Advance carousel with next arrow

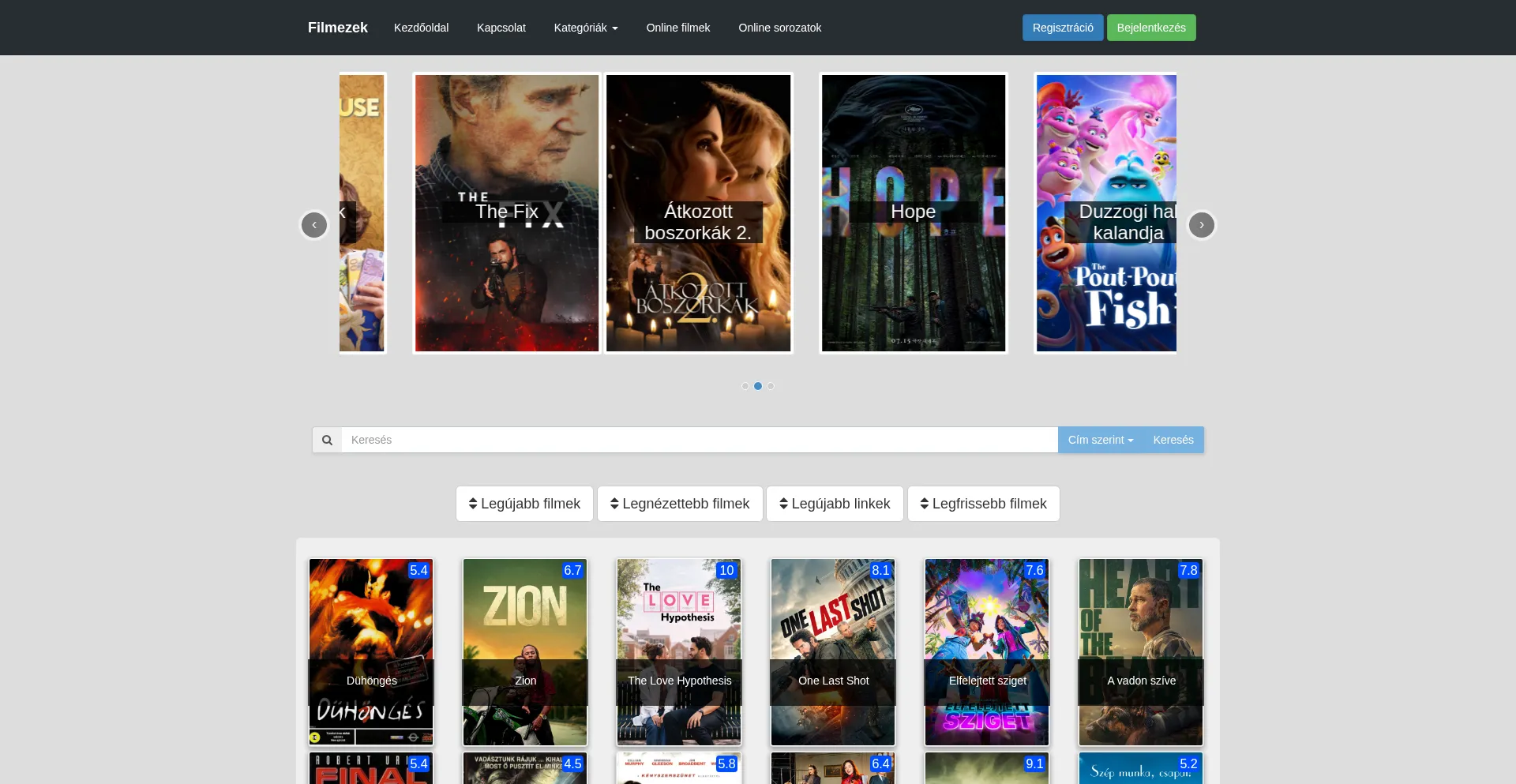(1202, 225)
